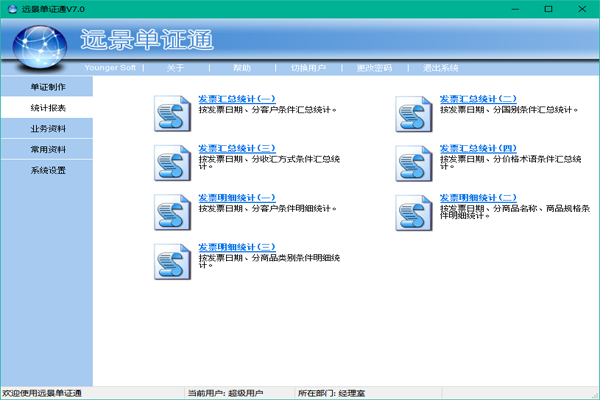Click description 按发票日期、分价格术语条件汇总统计
600x400 pixels.
511,162
